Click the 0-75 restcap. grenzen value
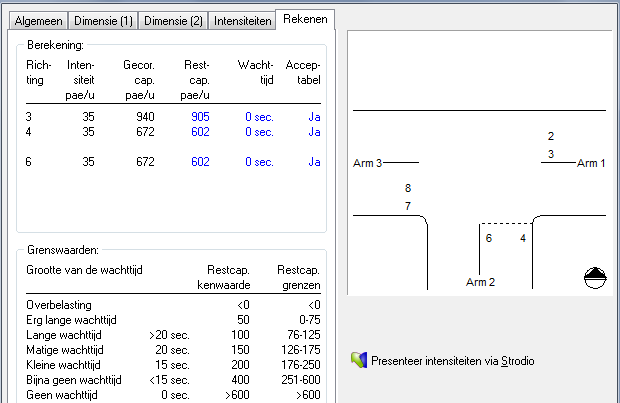This screenshot has height=403, width=620. [x=310, y=320]
